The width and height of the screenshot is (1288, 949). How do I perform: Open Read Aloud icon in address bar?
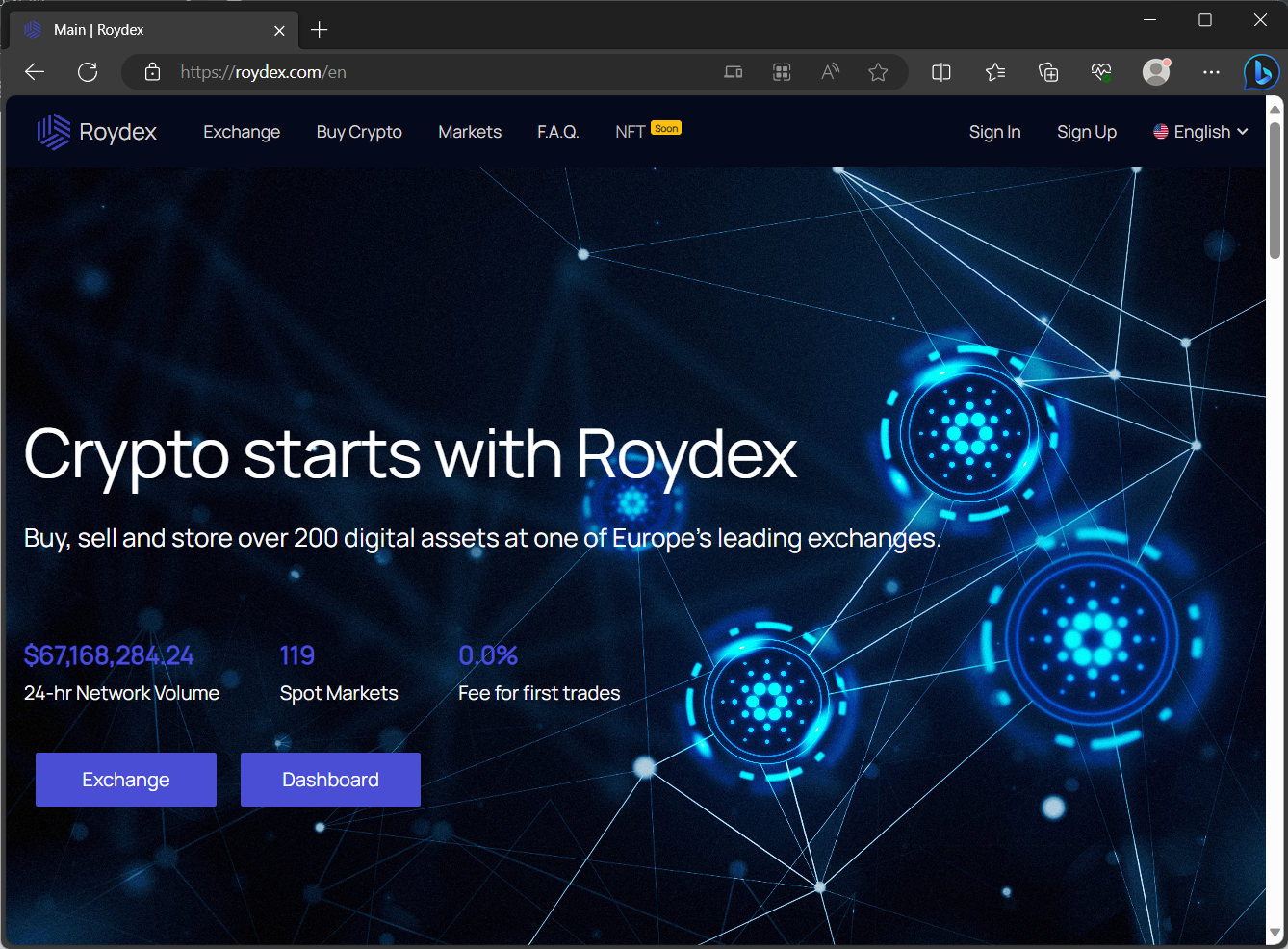point(830,72)
